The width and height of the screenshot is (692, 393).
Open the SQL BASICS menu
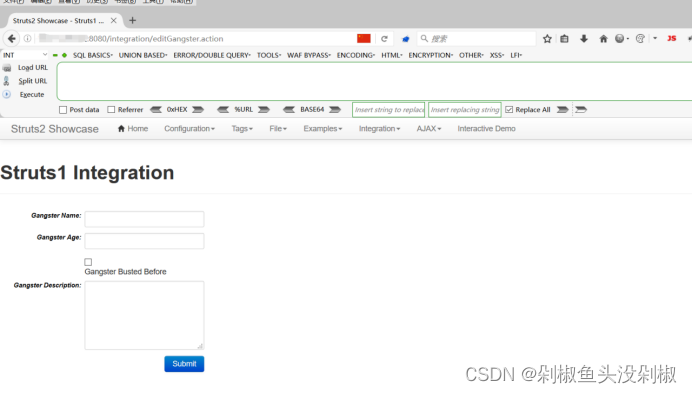[x=93, y=55]
